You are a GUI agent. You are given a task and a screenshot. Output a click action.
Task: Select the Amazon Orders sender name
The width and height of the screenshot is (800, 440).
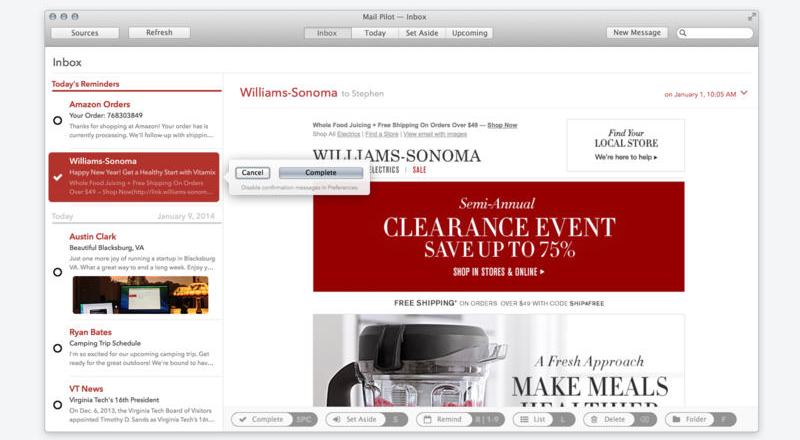click(x=99, y=104)
